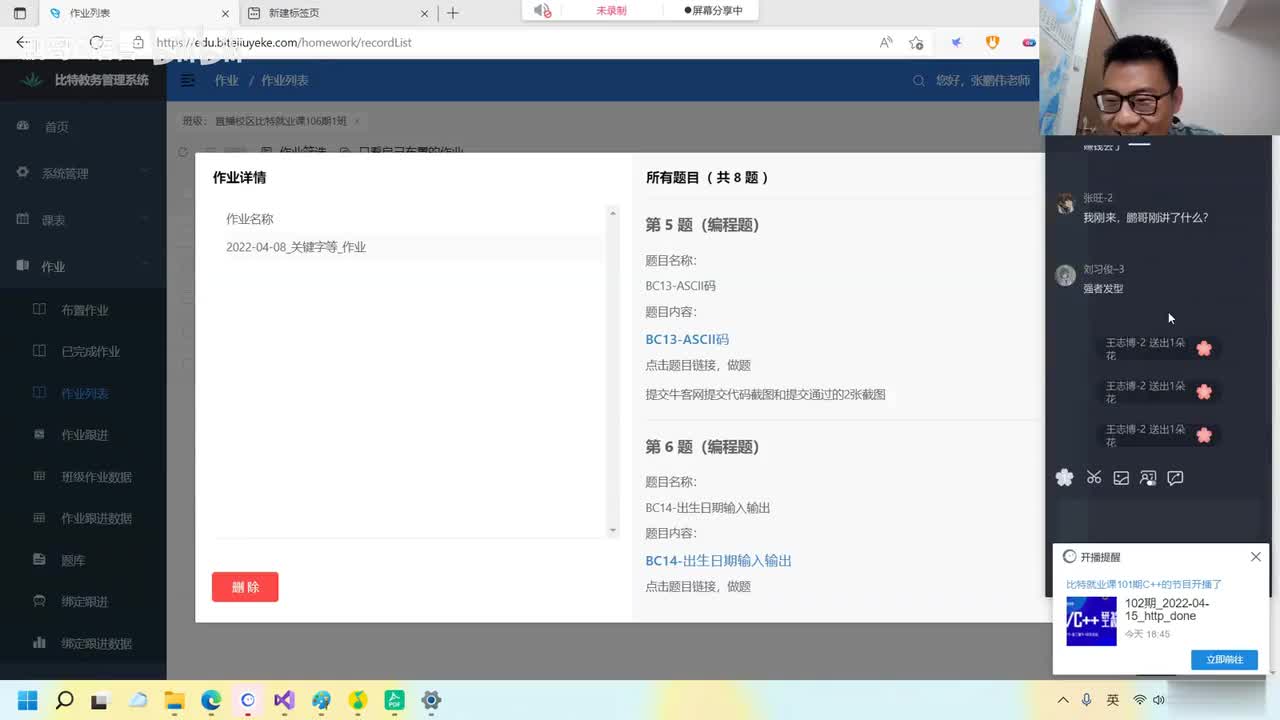Click 作业 breadcrumb in the header

pos(226,80)
